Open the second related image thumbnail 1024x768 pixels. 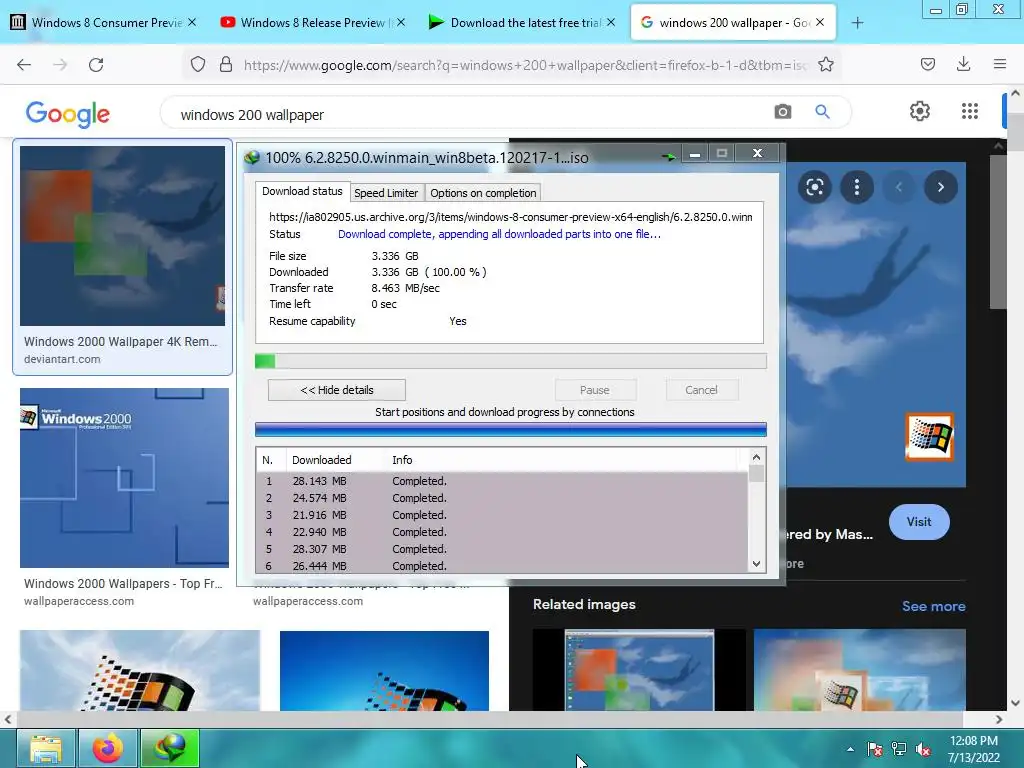coord(859,669)
